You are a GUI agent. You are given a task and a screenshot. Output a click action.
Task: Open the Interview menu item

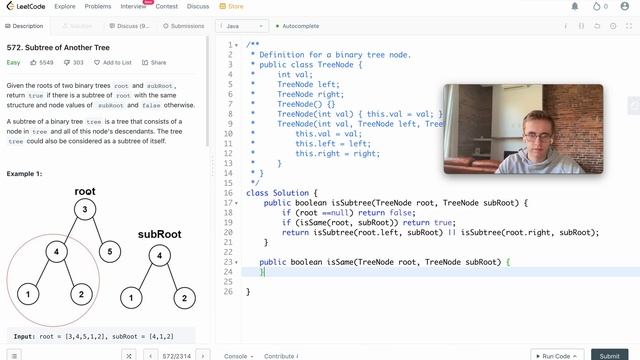(x=133, y=6)
